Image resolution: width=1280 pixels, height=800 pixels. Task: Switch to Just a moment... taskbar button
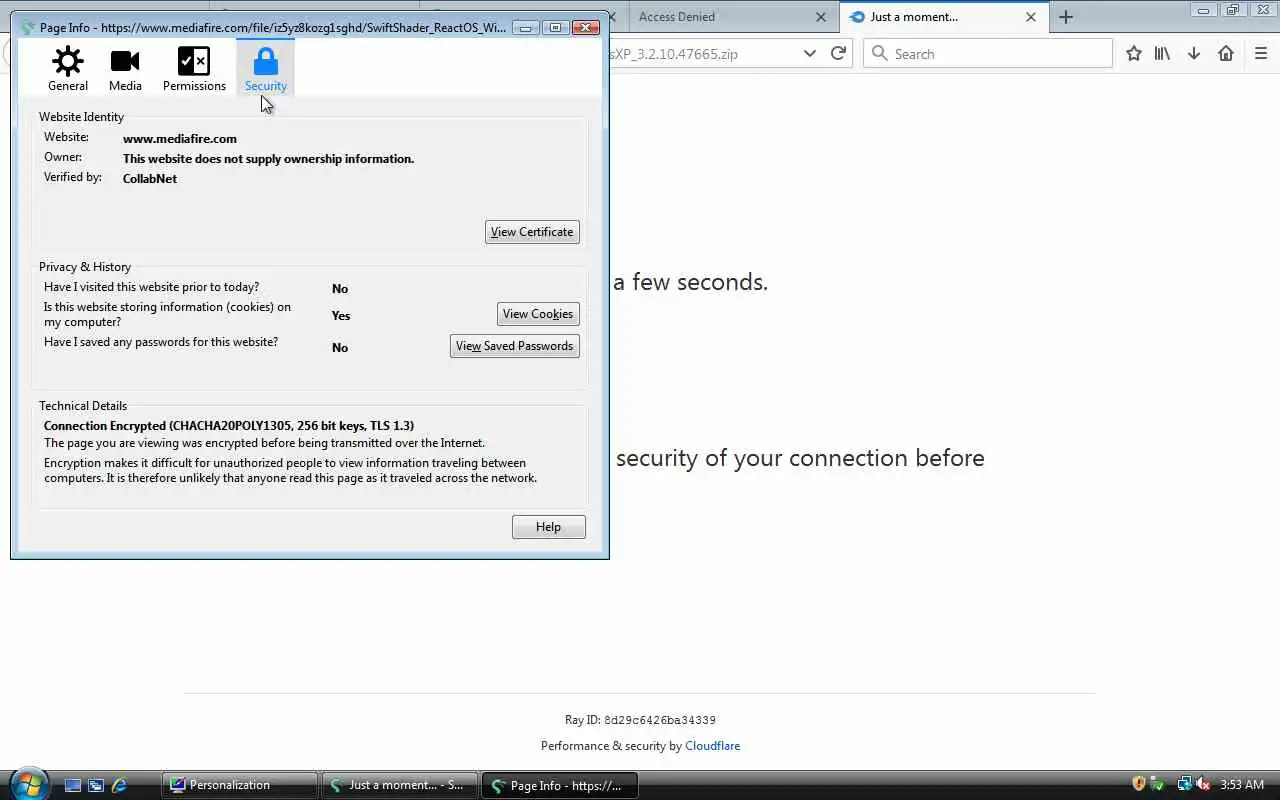coord(400,785)
